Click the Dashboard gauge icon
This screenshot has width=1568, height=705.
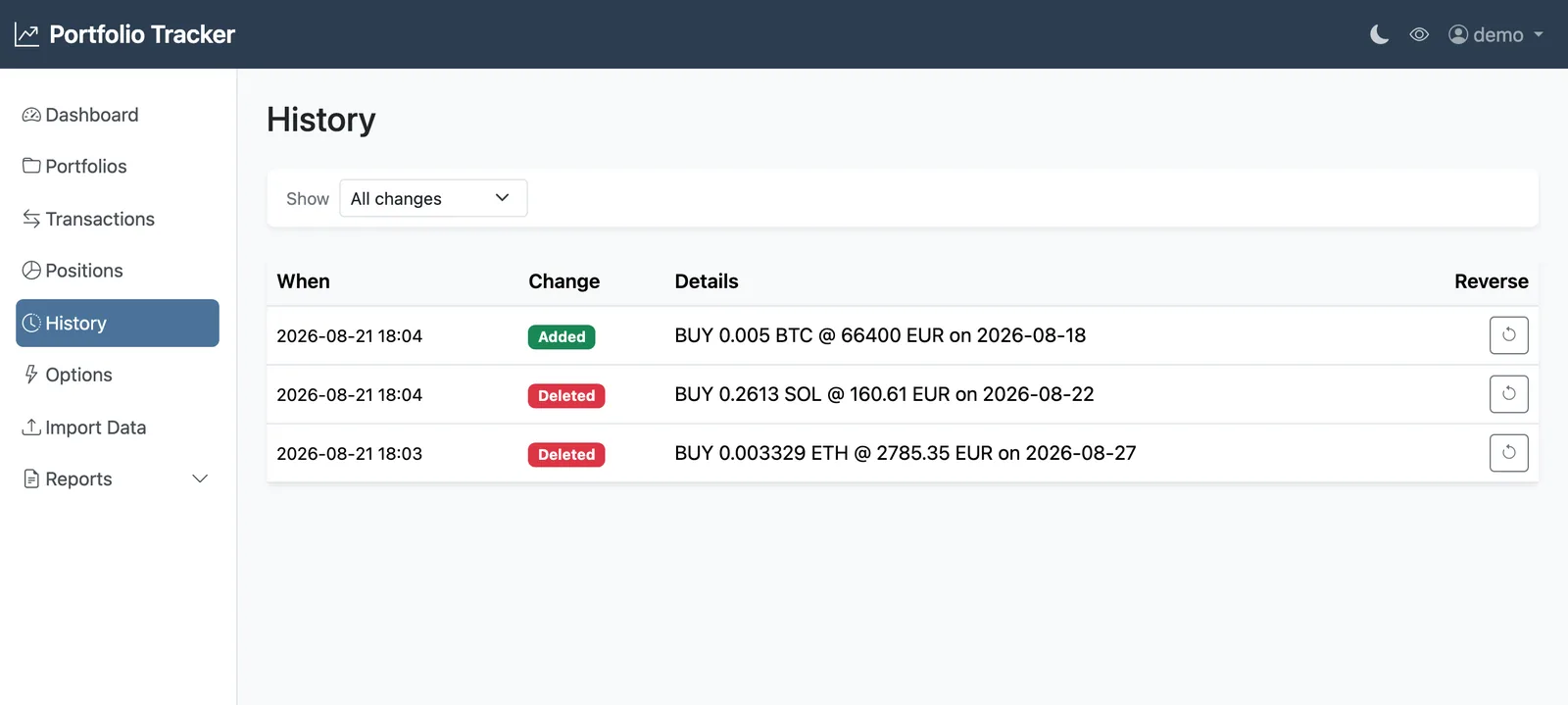[x=31, y=115]
